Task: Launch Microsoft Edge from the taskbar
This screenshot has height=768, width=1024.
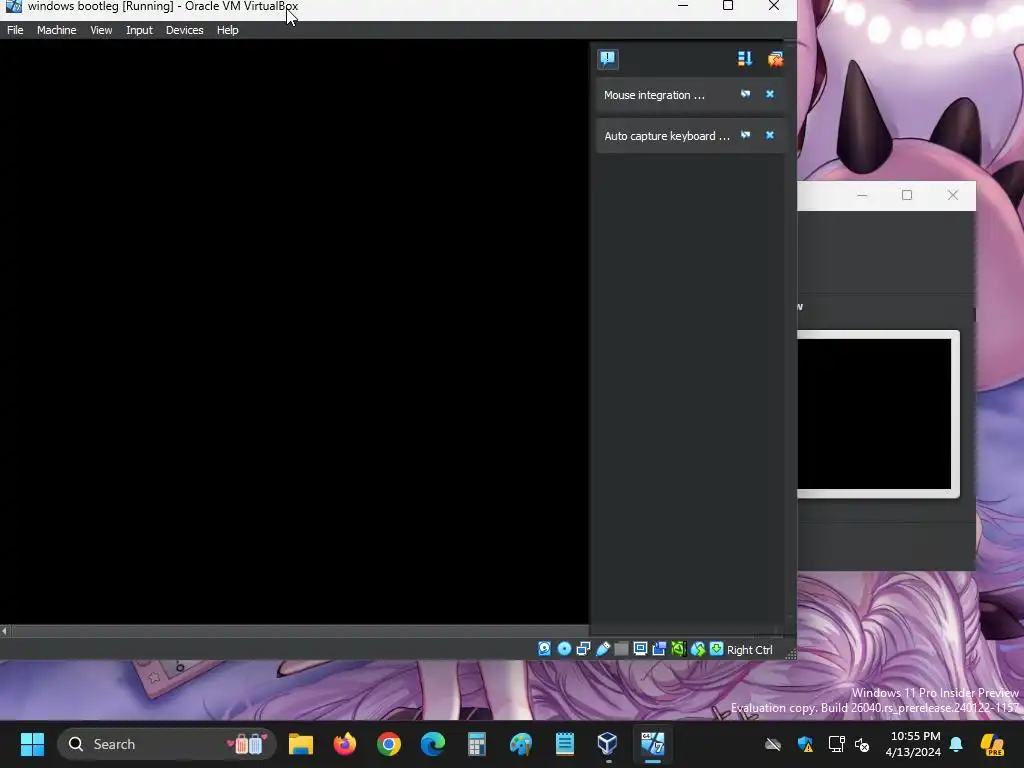Action: coord(432,744)
